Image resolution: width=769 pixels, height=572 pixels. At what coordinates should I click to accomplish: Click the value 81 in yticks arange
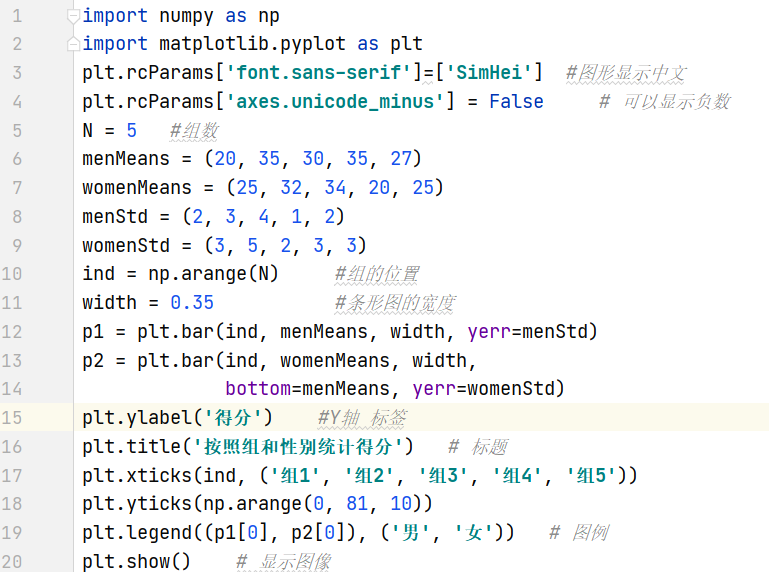(x=357, y=504)
